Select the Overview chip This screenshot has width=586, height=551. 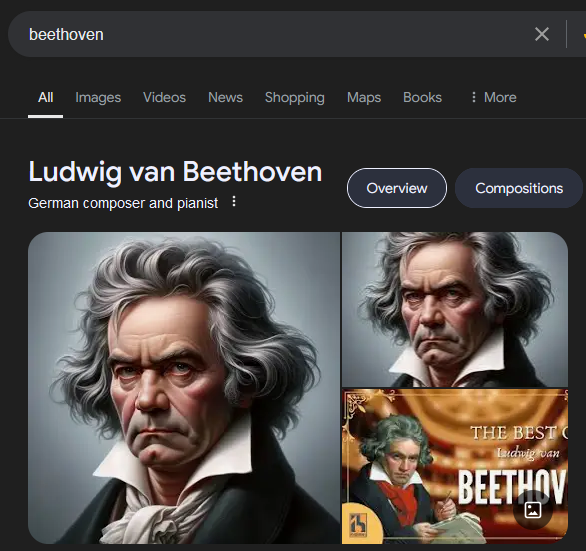(397, 188)
